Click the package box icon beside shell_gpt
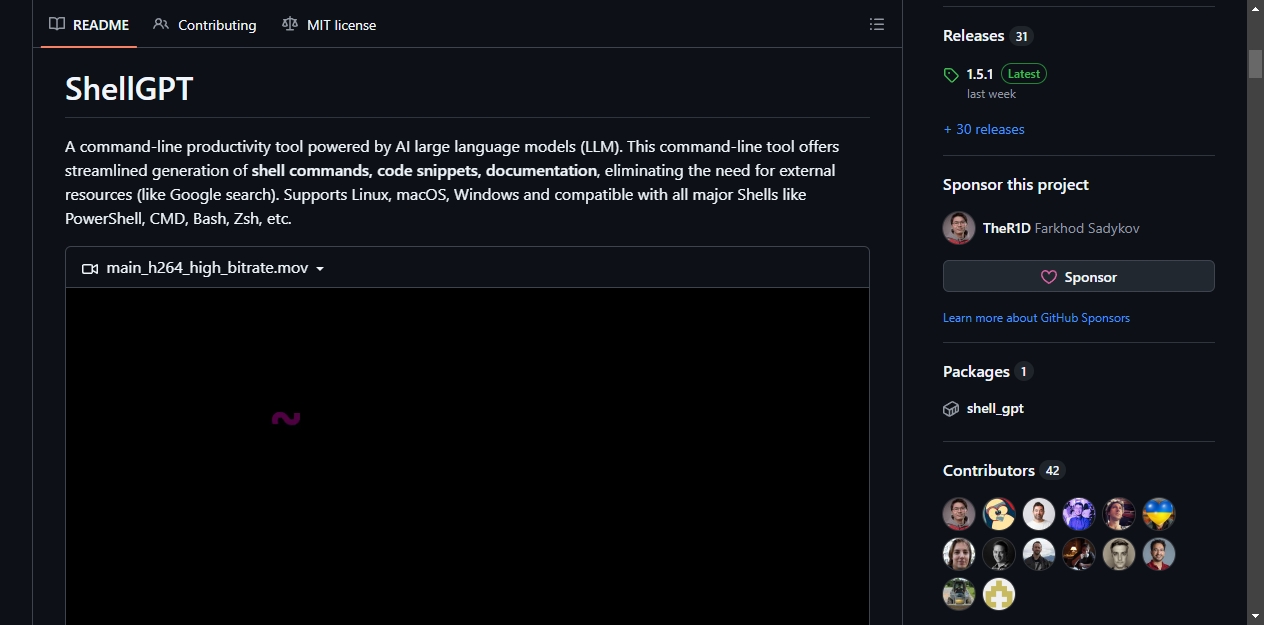Viewport: 1264px width, 625px height. point(951,409)
